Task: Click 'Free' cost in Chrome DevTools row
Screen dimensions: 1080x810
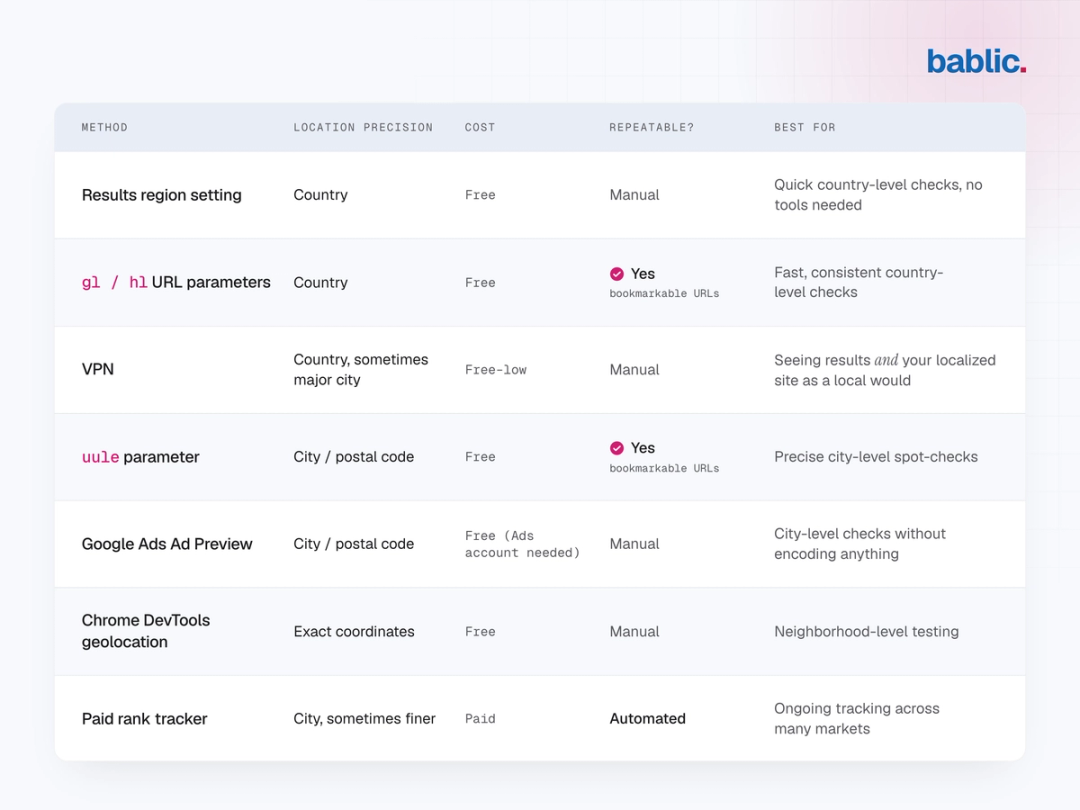Action: pyautogui.click(x=480, y=632)
